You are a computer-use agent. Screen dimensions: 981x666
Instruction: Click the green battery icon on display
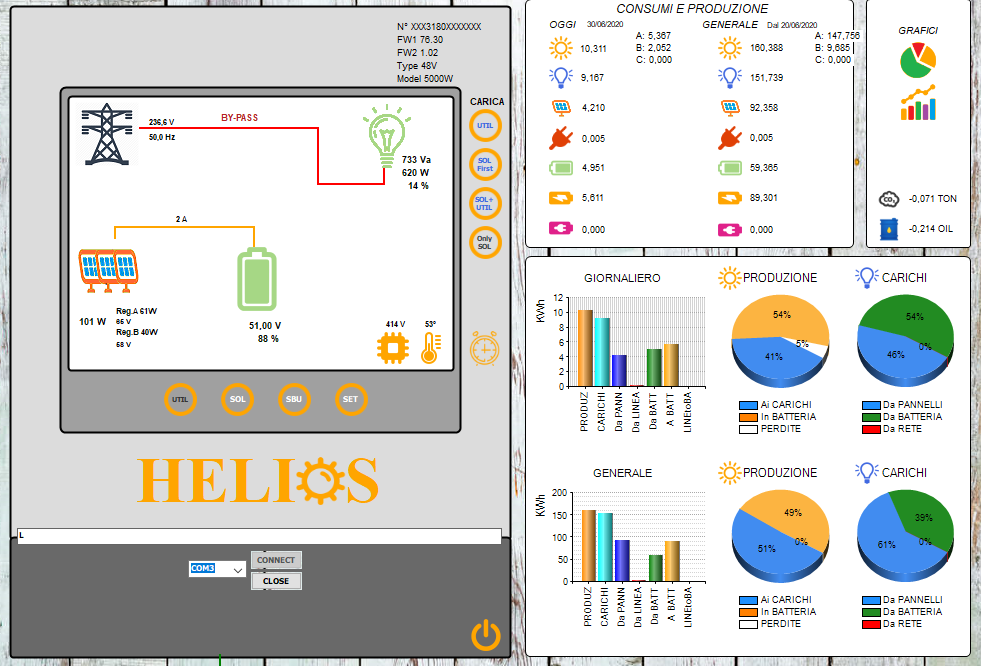point(257,280)
